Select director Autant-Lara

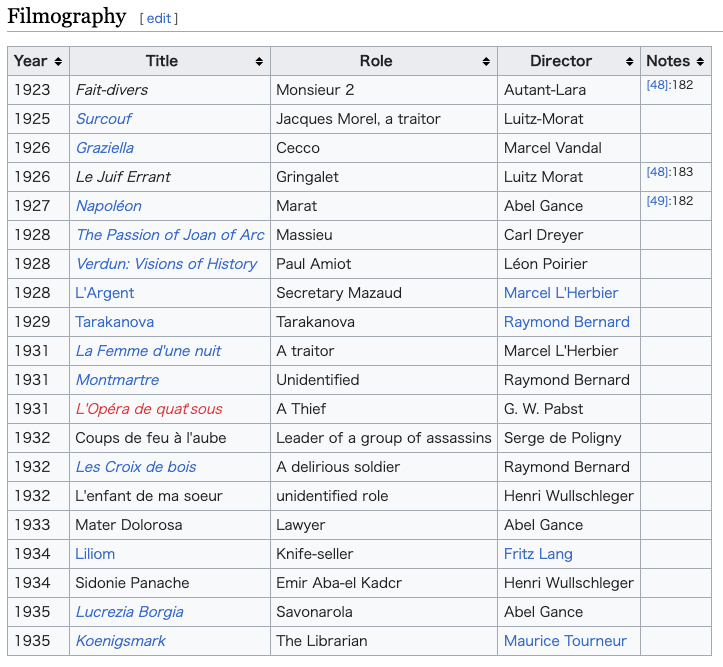coord(545,90)
